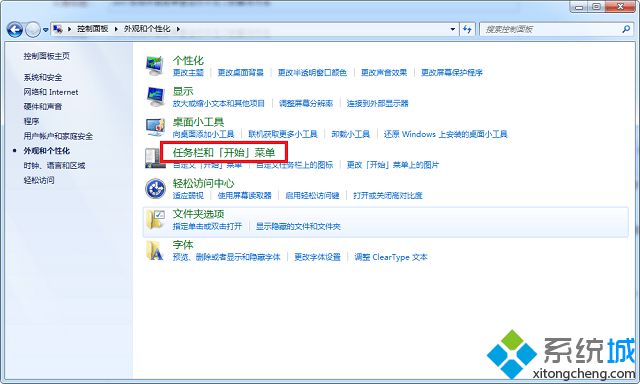The image size is (640, 384).
Task: Select 控制面板 in the breadcrumb path
Action: pyautogui.click(x=93, y=29)
